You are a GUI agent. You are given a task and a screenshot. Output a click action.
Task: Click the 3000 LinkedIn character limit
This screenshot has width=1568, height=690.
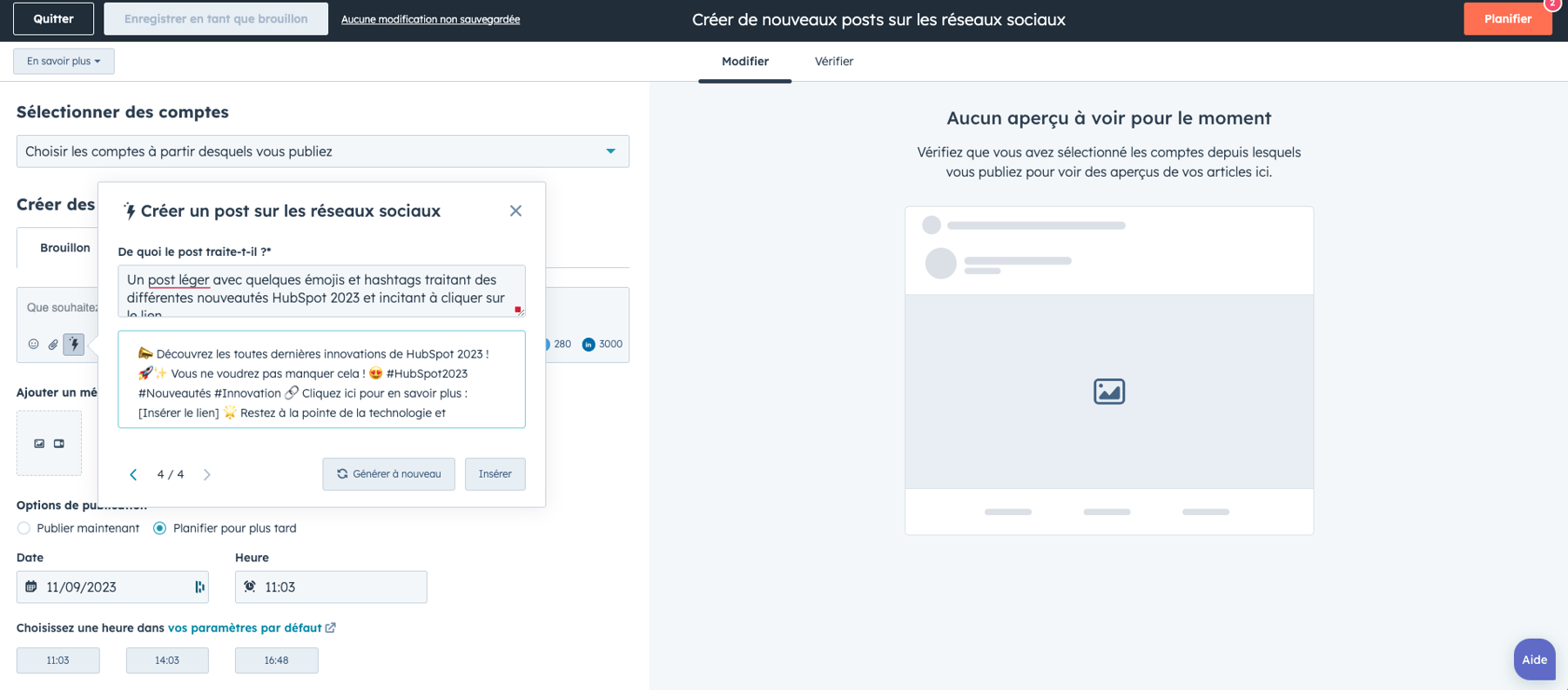point(610,345)
